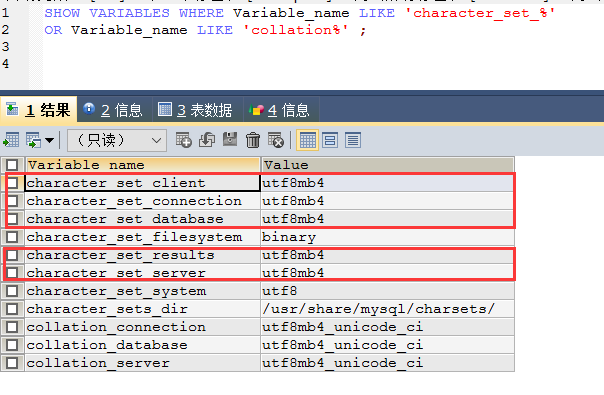The image size is (604, 395).
Task: Click the 'character_set_%' string in the query
Action: (480, 13)
